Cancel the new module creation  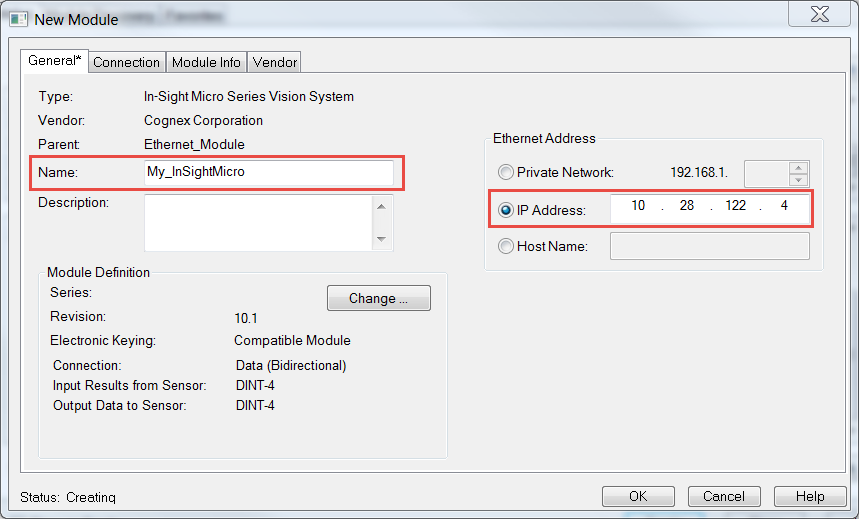pos(723,496)
